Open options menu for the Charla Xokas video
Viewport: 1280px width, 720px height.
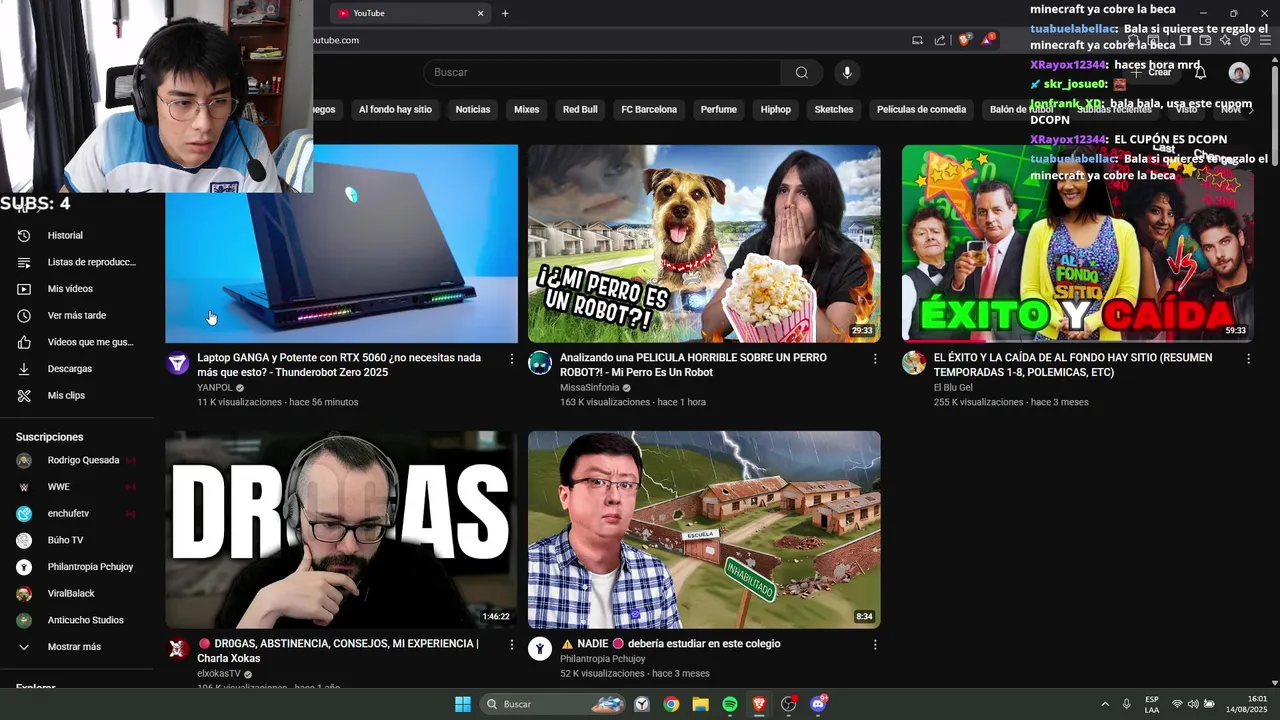pyautogui.click(x=512, y=645)
